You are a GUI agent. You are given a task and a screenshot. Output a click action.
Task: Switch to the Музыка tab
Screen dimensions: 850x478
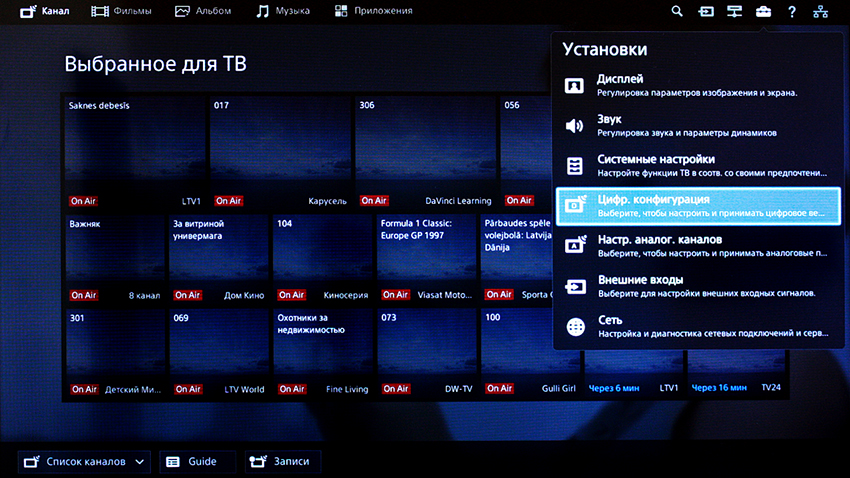click(x=282, y=12)
